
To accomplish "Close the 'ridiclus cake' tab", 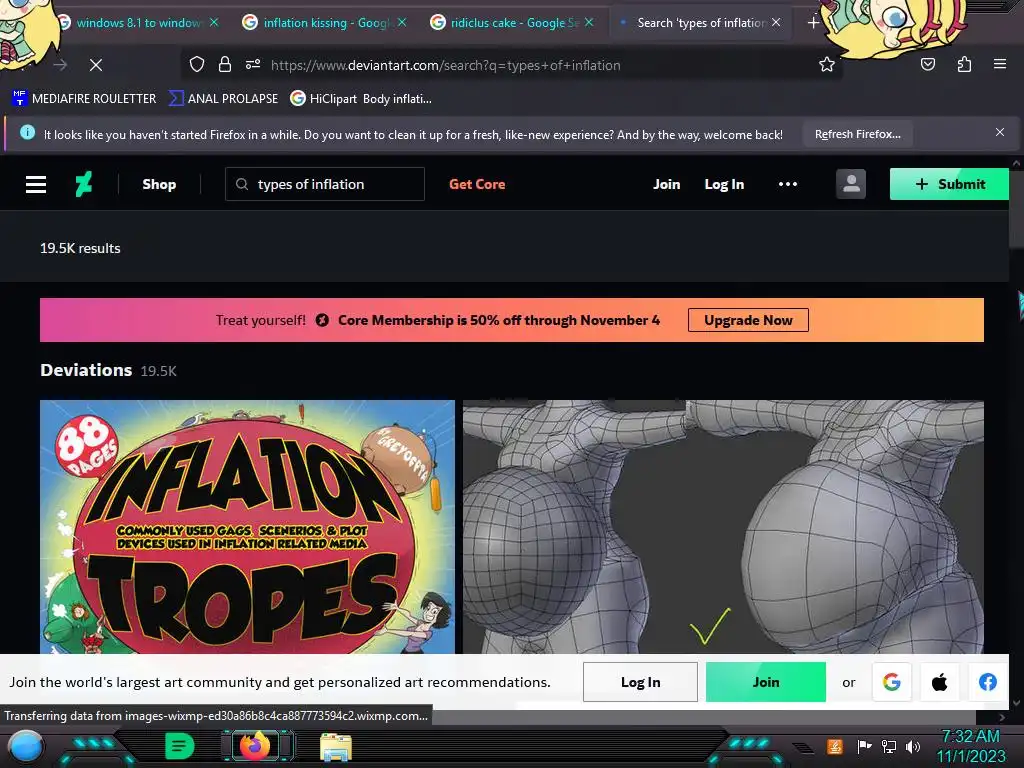I will pyautogui.click(x=589, y=23).
